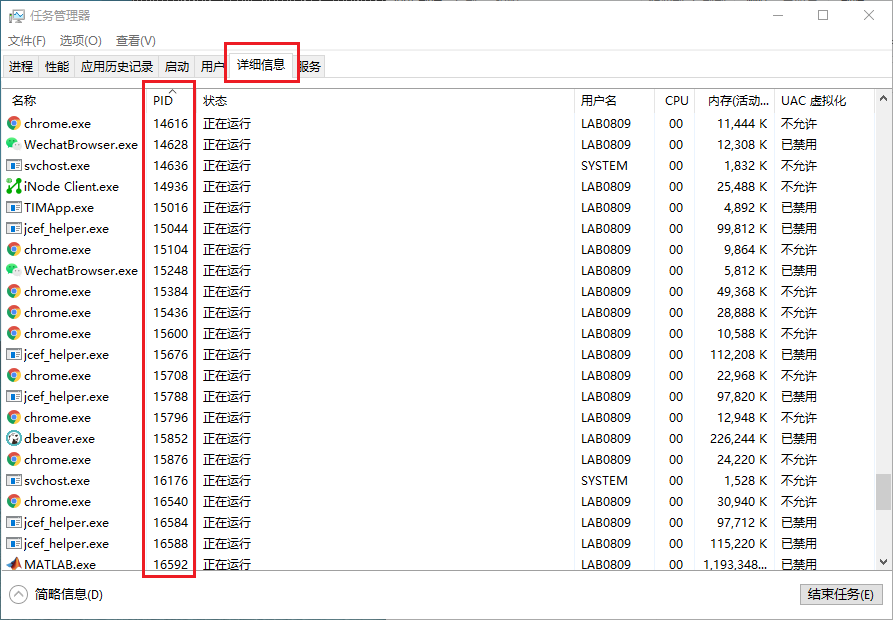893x620 pixels.
Task: Click chrome icon in PID 15384 row
Action: tap(14, 291)
